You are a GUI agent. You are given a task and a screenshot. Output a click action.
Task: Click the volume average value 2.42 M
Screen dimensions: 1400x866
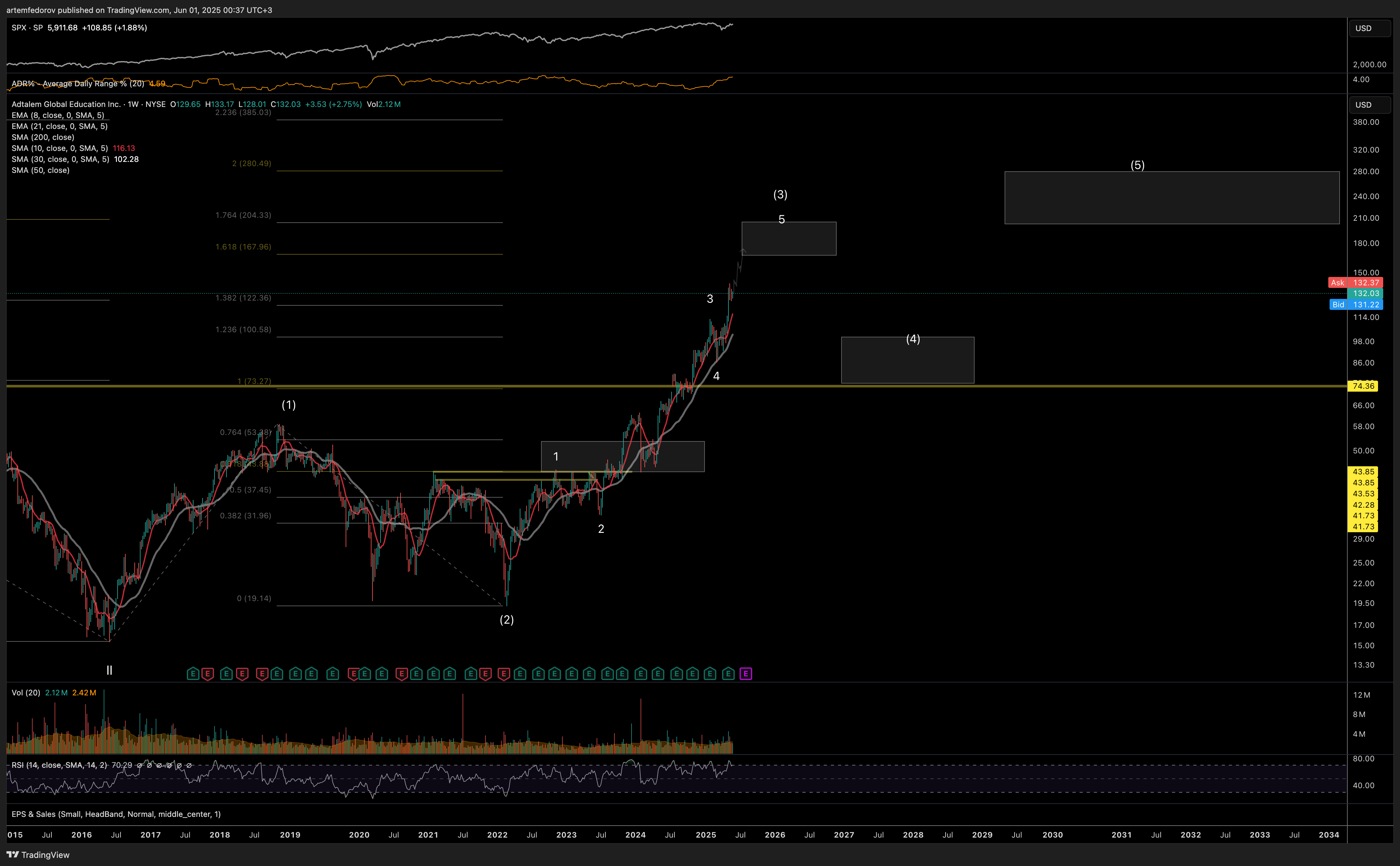[x=84, y=692]
